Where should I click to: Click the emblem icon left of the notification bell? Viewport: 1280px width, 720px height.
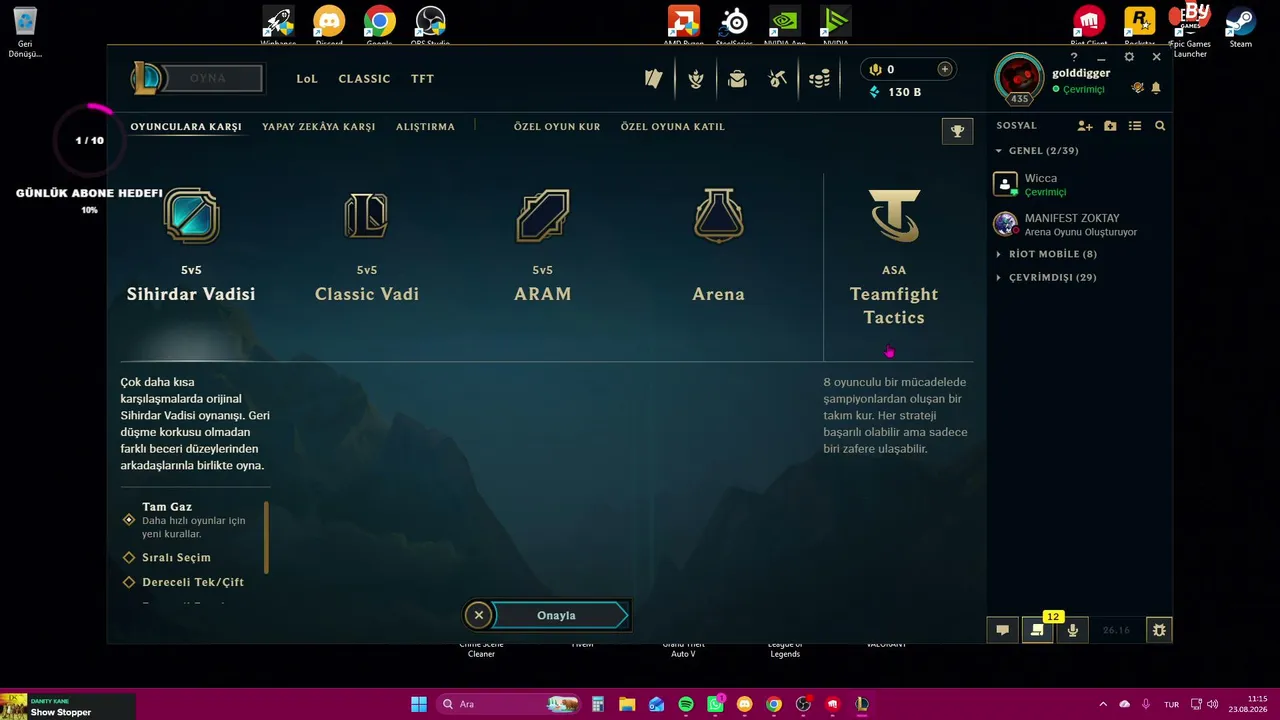[x=1138, y=88]
